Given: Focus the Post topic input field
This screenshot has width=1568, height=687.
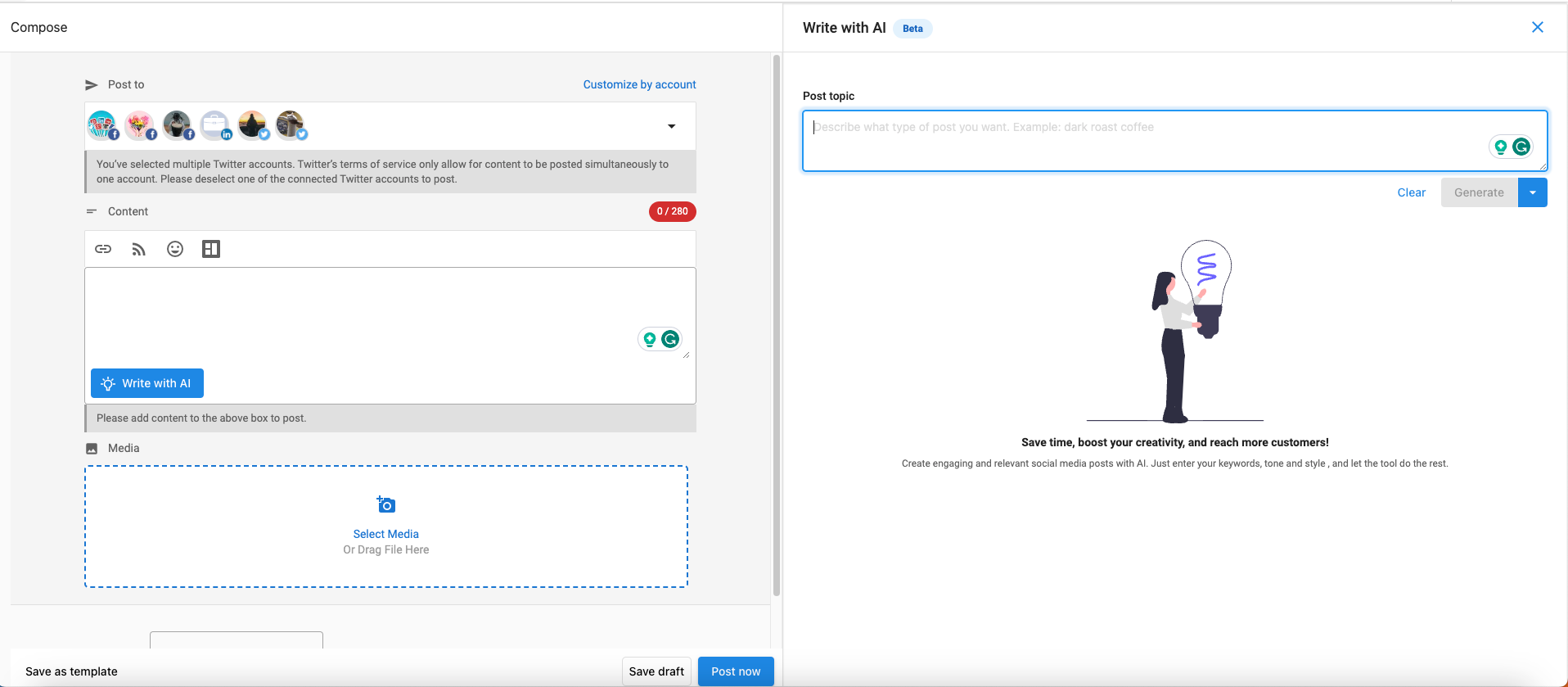Looking at the screenshot, I should [x=1174, y=141].
